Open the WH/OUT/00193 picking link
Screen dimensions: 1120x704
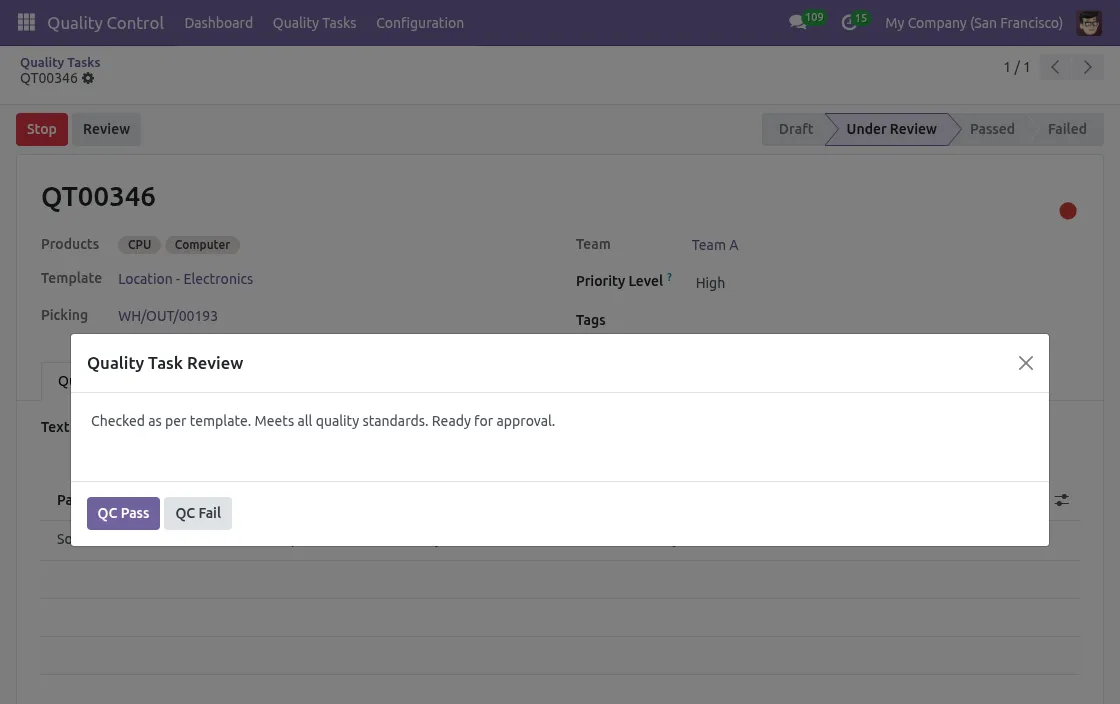(x=168, y=316)
